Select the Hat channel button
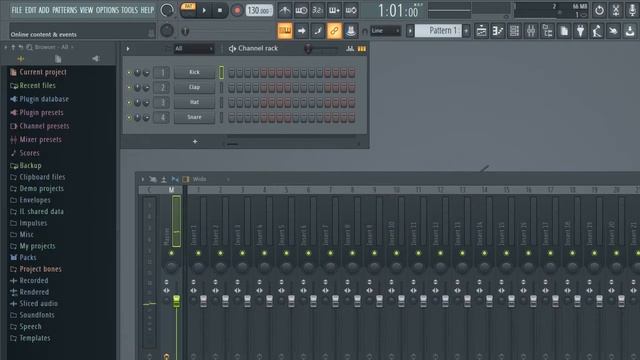Image resolution: width=640 pixels, height=360 pixels. tap(194, 102)
